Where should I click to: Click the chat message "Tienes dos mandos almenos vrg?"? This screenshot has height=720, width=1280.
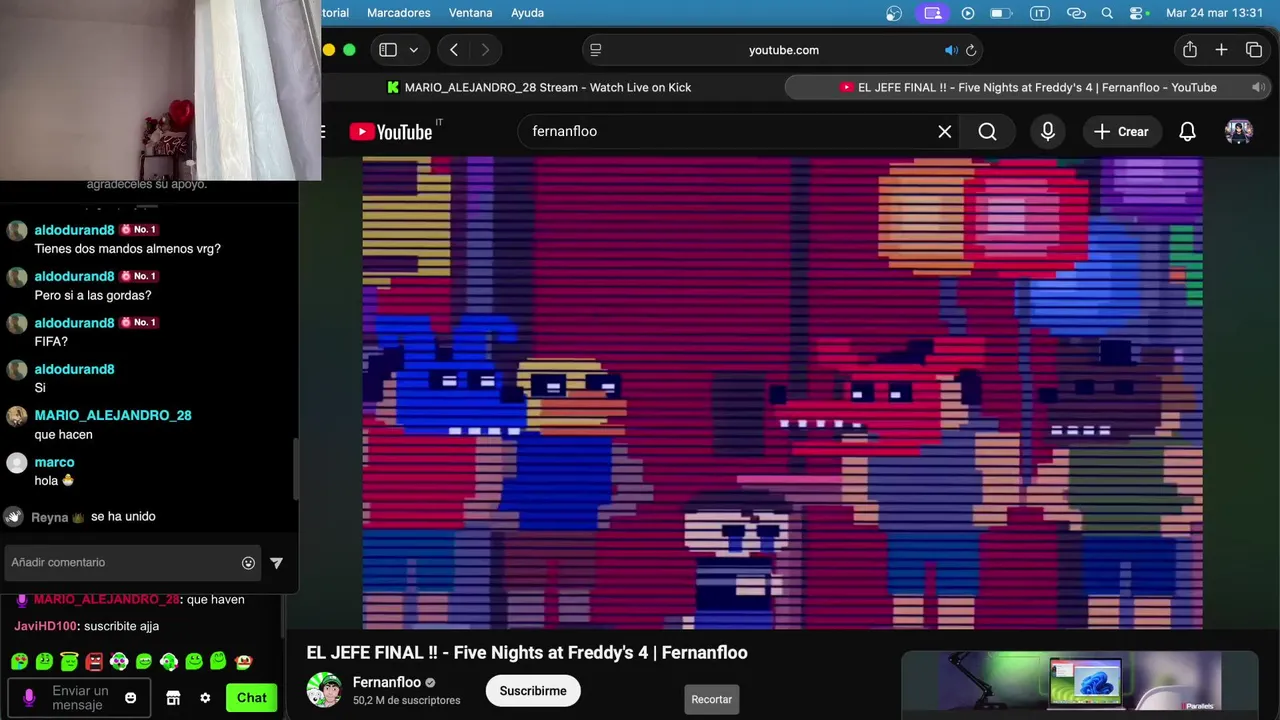128,248
